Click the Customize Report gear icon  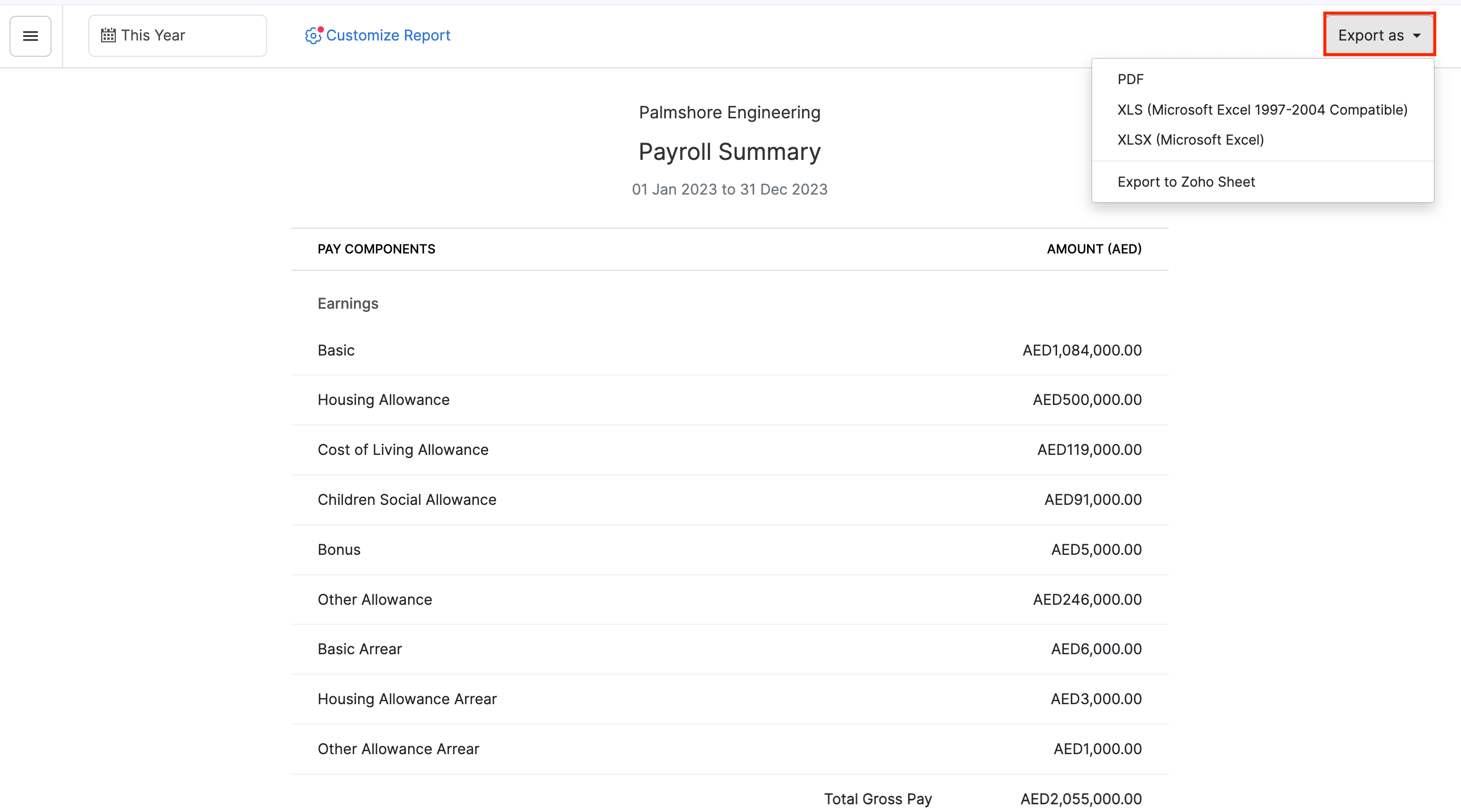pos(312,36)
